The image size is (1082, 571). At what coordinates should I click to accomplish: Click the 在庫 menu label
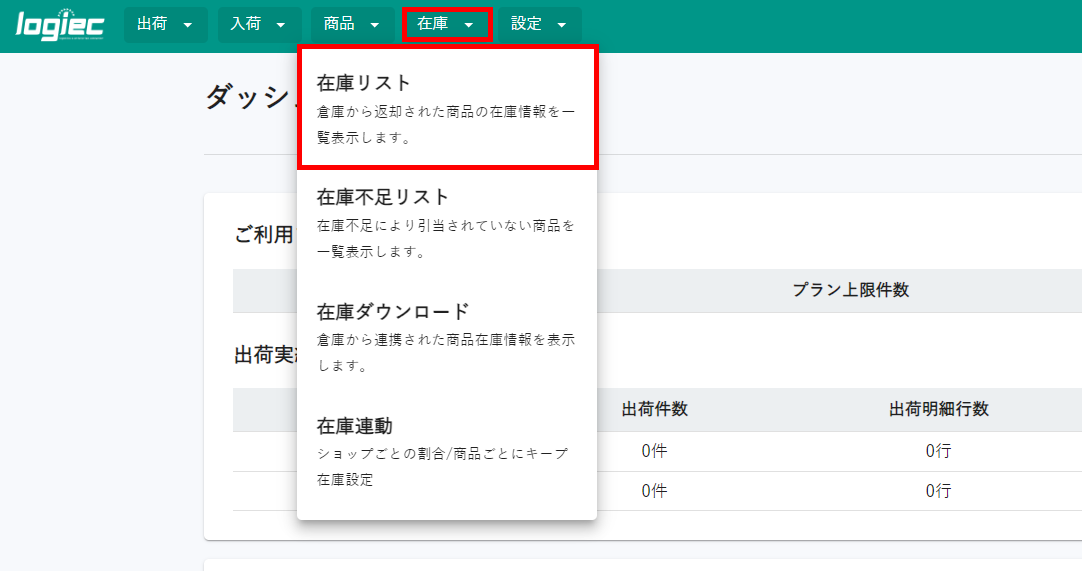click(433, 24)
